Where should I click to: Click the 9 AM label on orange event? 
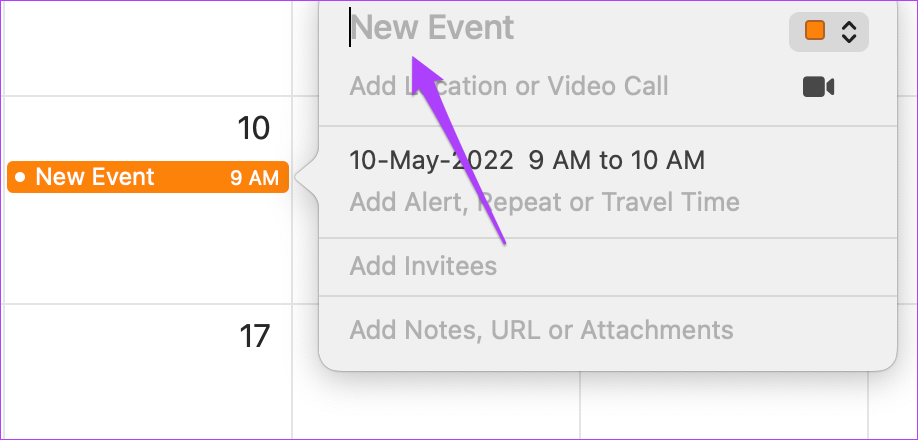point(254,178)
